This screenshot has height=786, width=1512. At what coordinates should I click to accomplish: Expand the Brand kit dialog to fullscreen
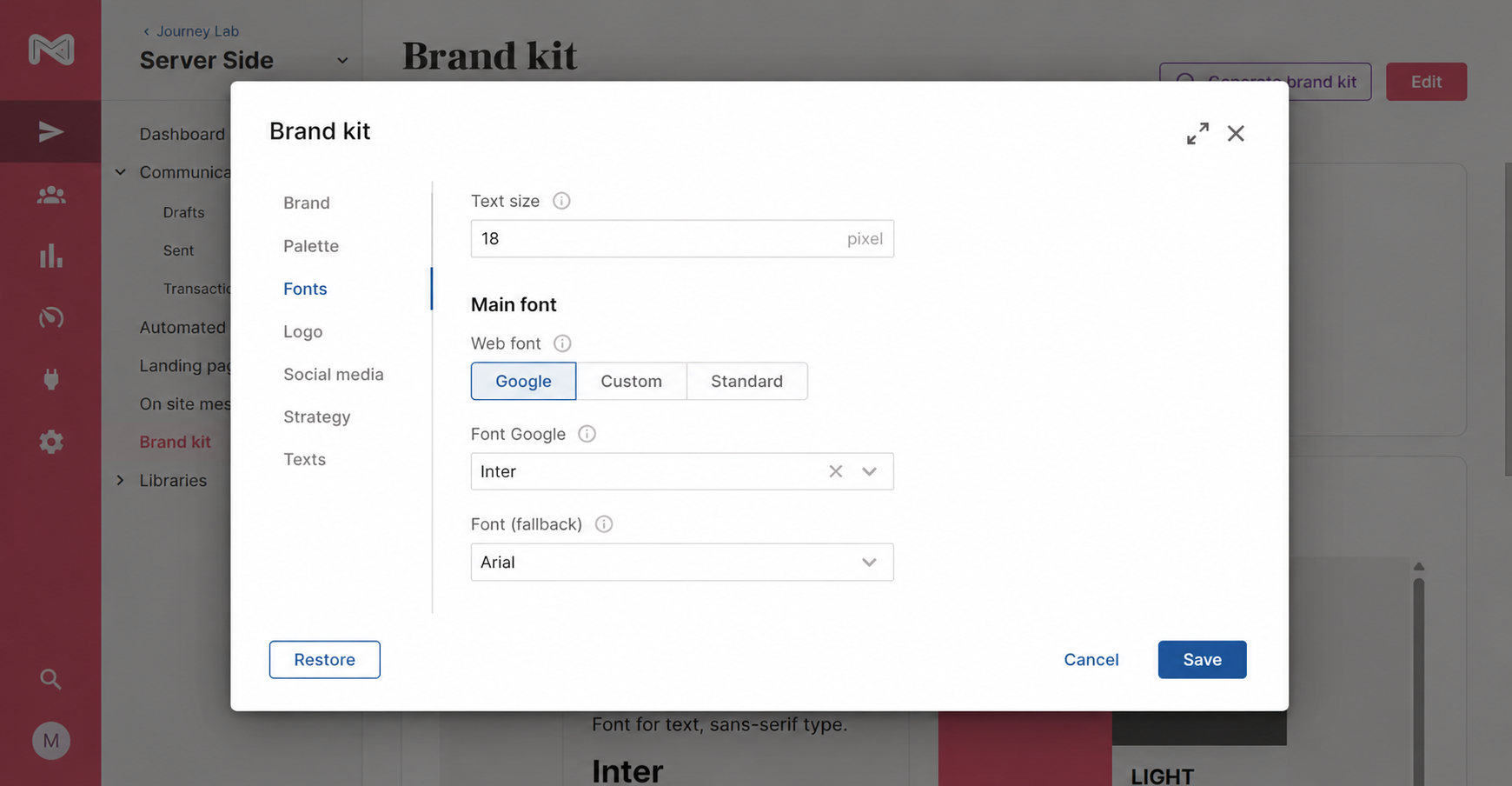tap(1197, 133)
